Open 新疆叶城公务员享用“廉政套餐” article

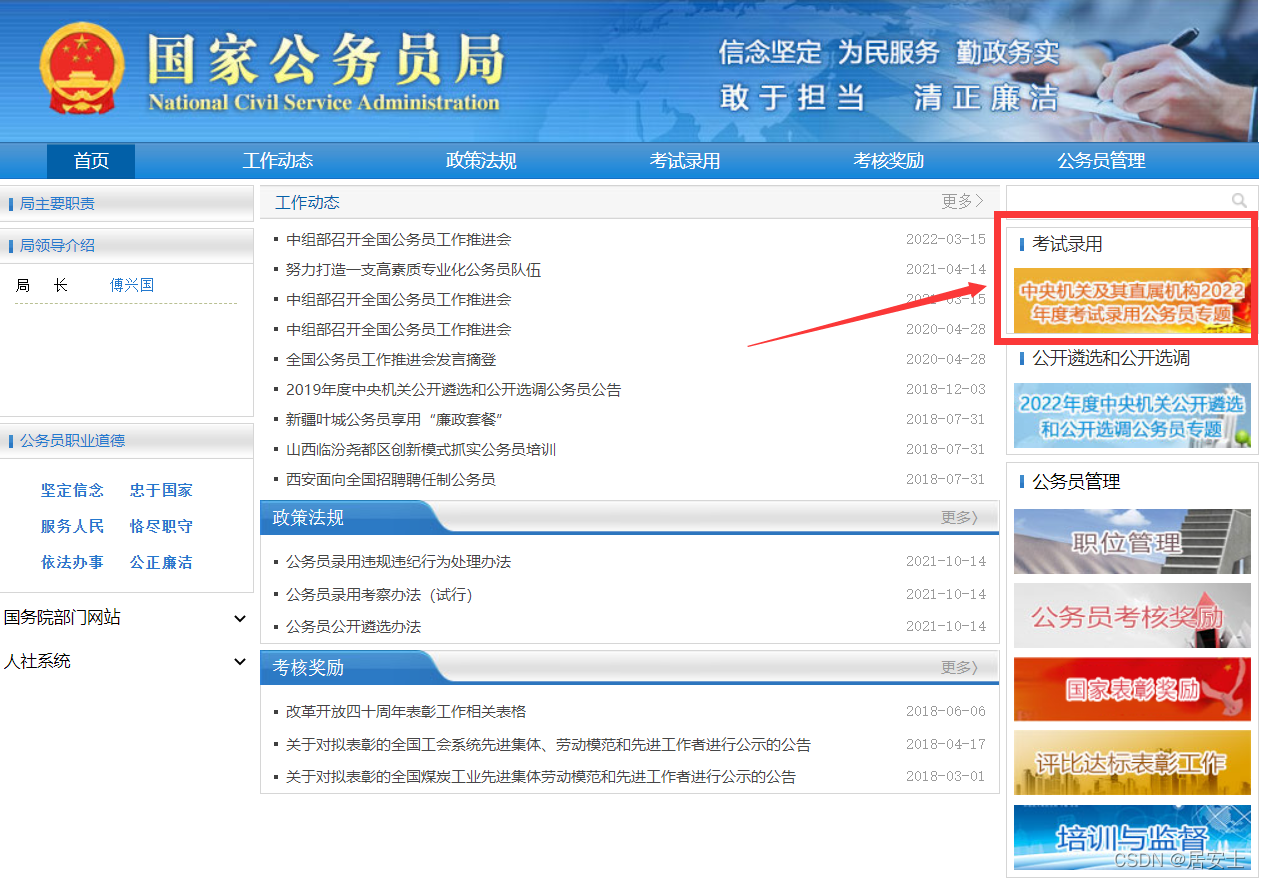[394, 420]
